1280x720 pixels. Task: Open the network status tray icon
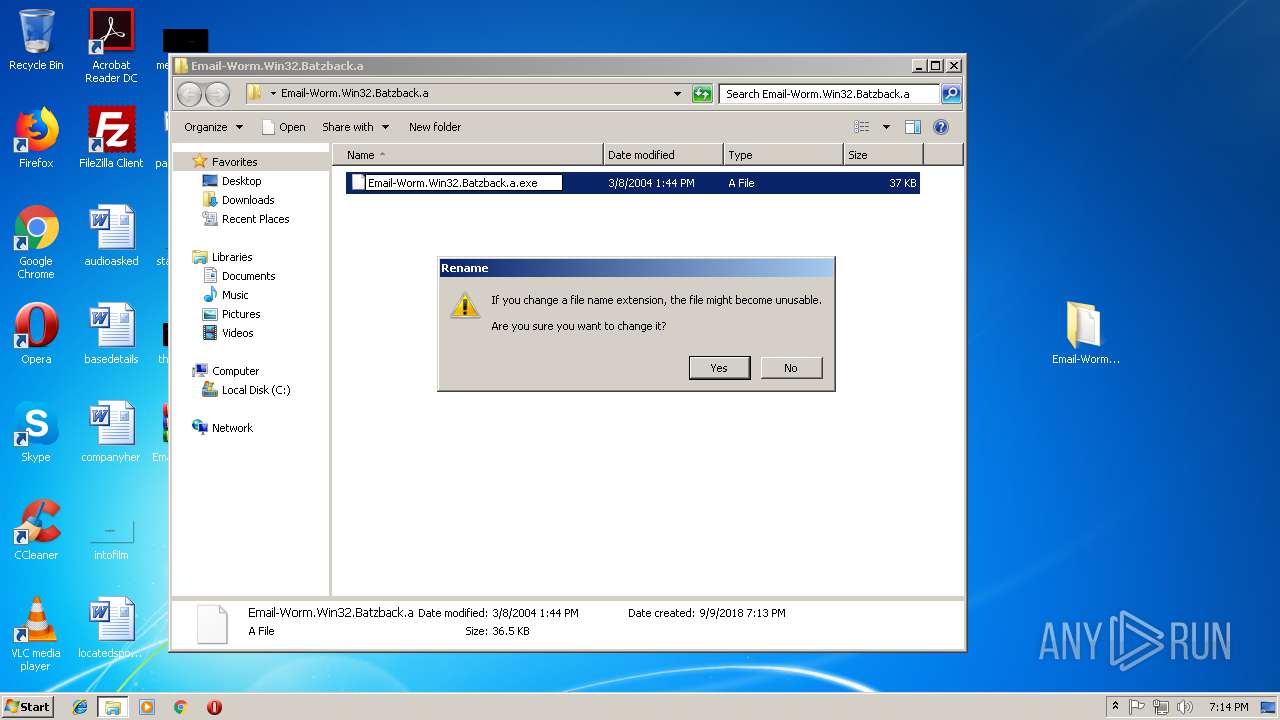coord(1161,707)
